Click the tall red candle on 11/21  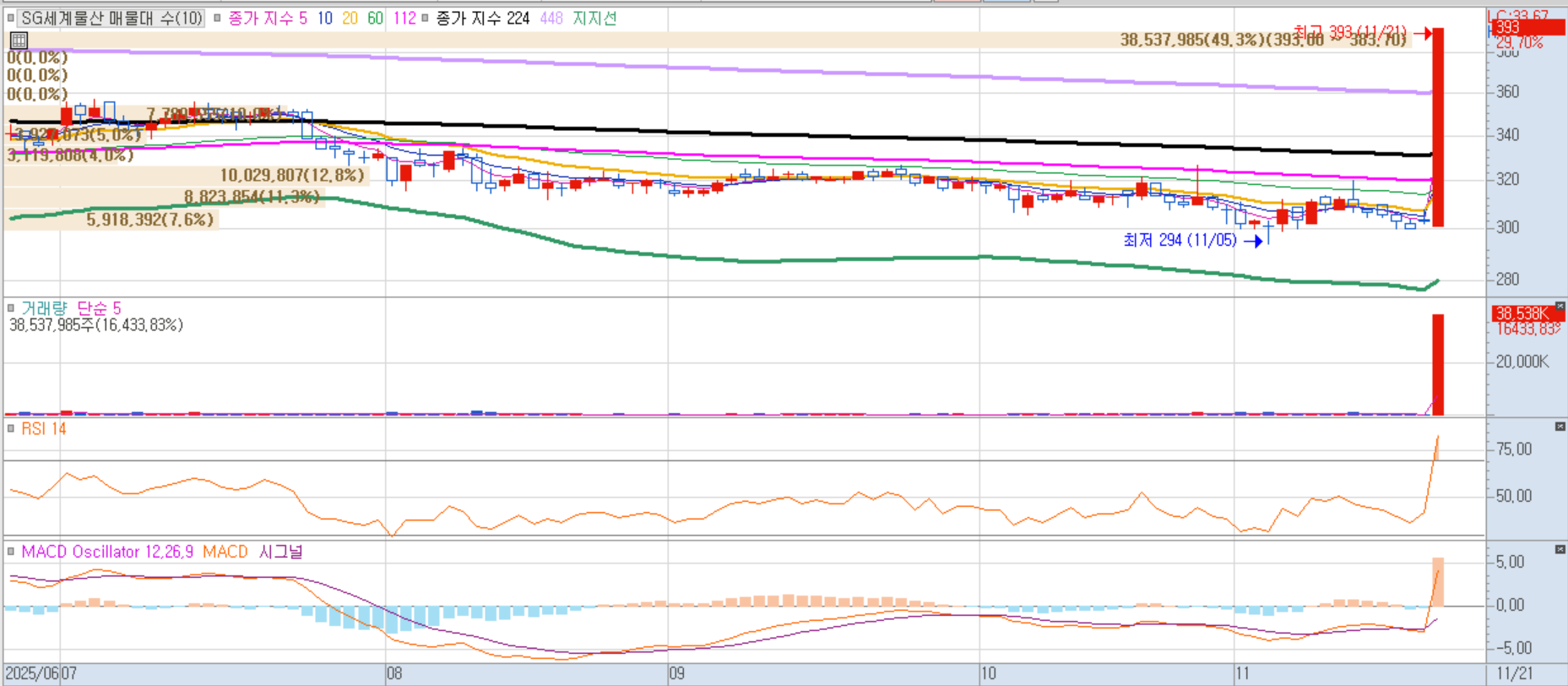(x=1437, y=127)
